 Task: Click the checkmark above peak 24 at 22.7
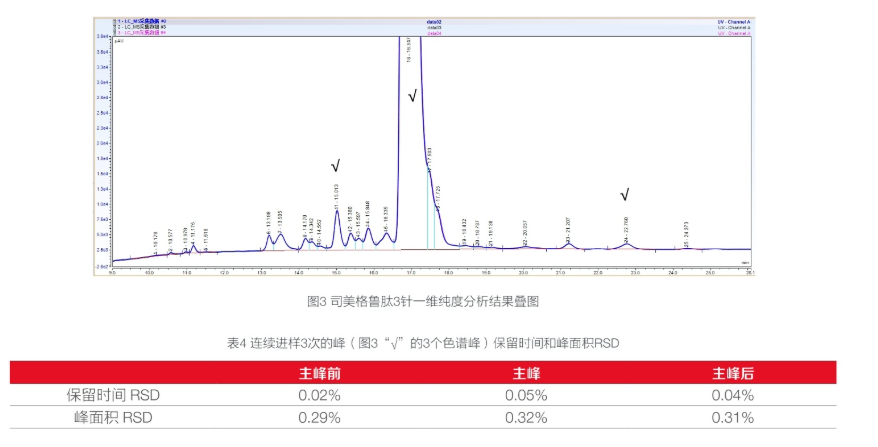pyautogui.click(x=625, y=194)
